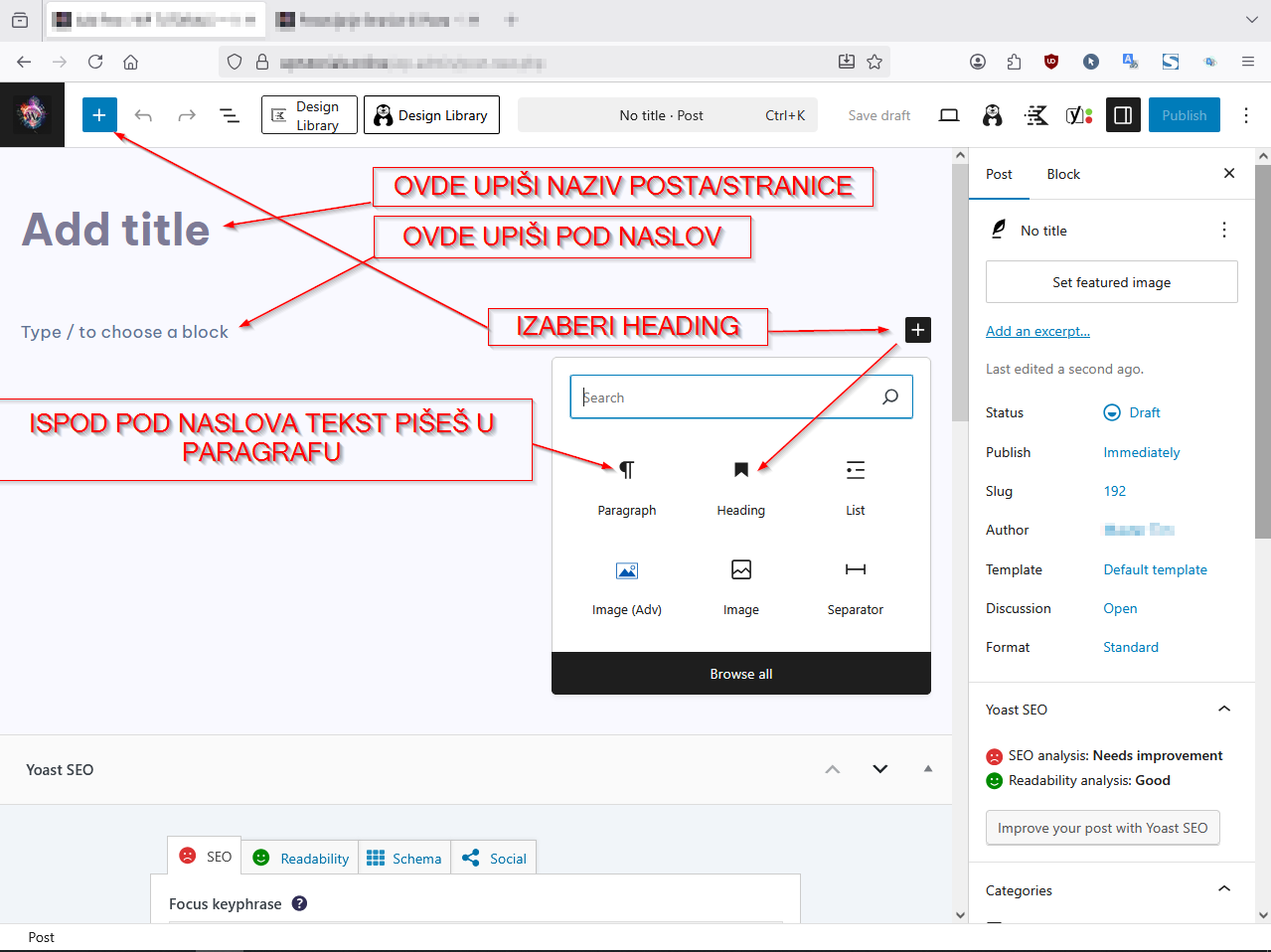This screenshot has width=1271, height=952.
Task: Toggle the settings sidebar panel button
Action: tap(1123, 115)
